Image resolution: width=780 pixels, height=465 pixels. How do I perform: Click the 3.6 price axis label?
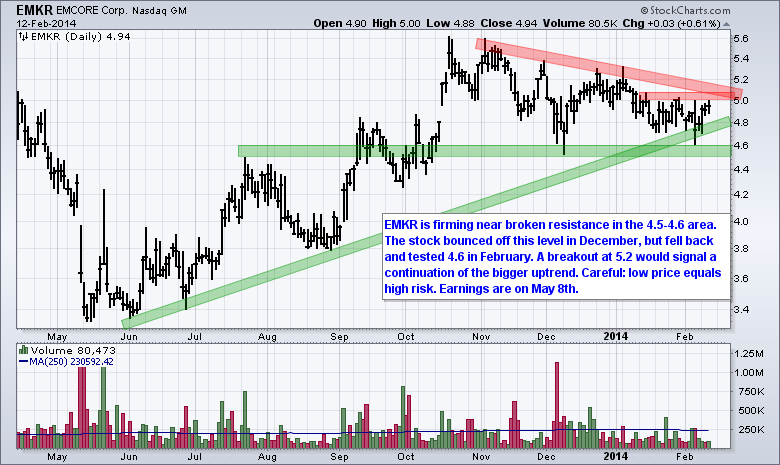[x=741, y=278]
